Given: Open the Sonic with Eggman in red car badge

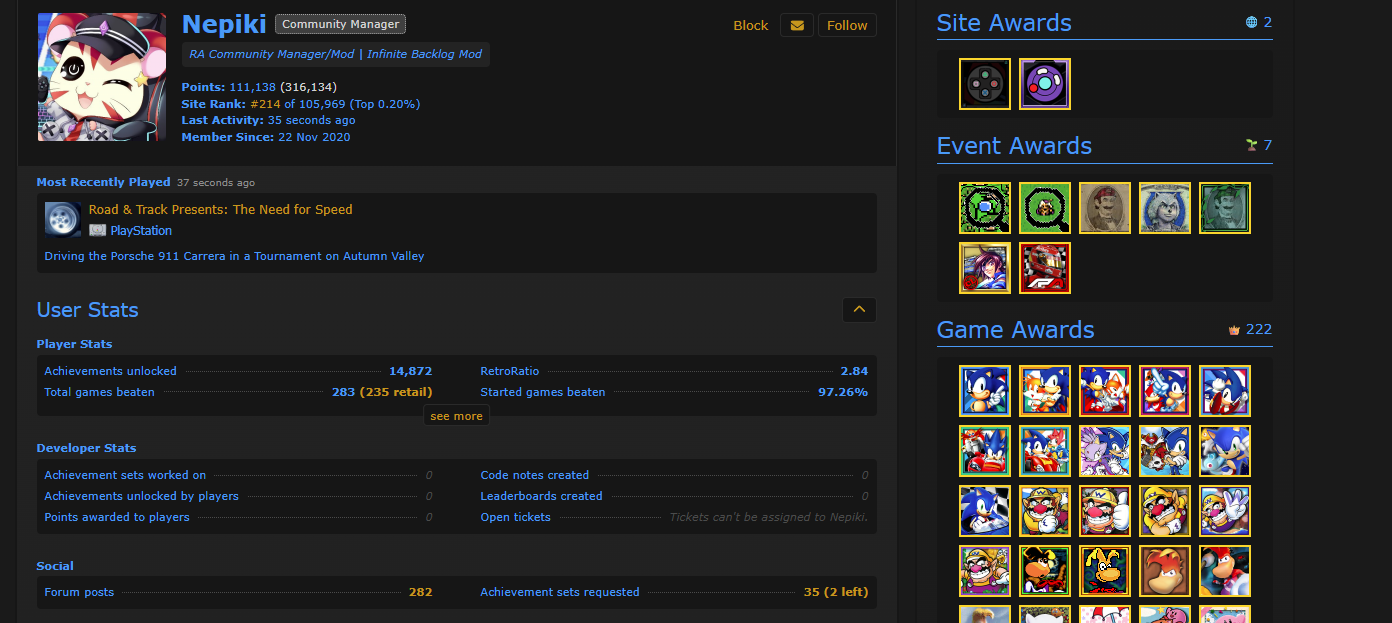Looking at the screenshot, I should point(985,451).
